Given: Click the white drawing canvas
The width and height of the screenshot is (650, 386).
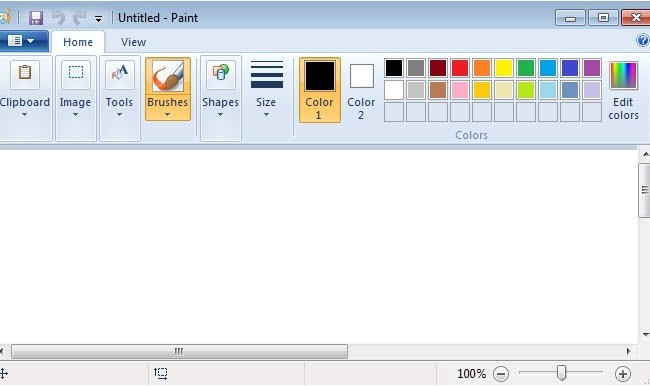Looking at the screenshot, I should click(318, 247).
